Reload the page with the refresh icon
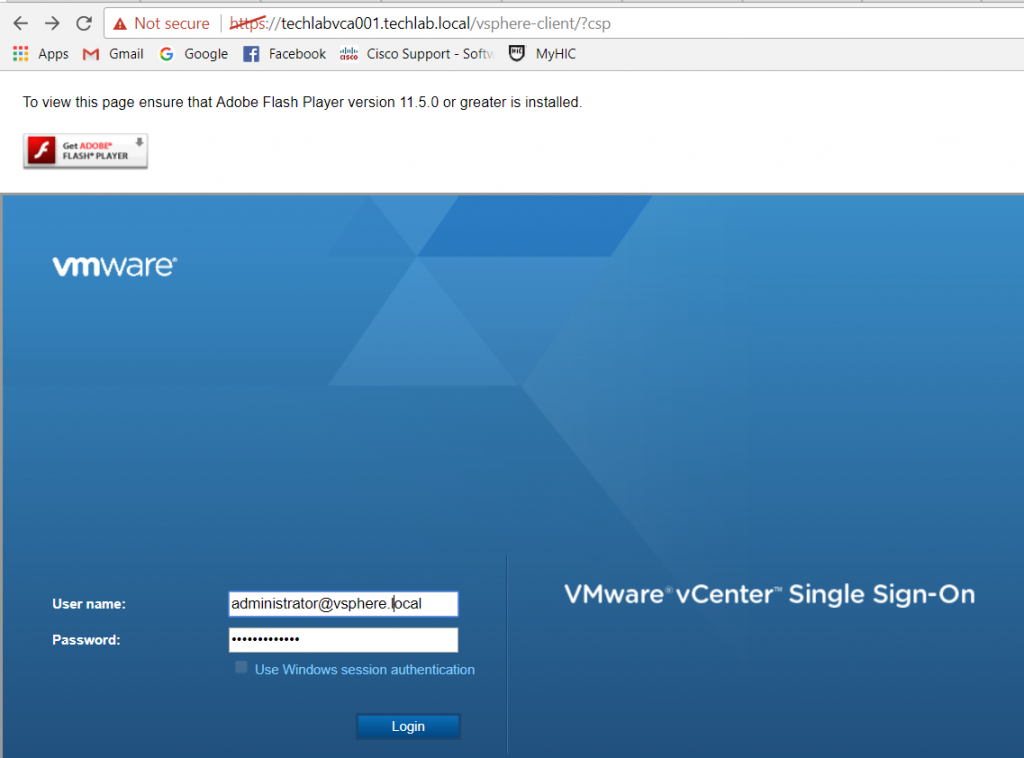The height and width of the screenshot is (758, 1024). (84, 24)
